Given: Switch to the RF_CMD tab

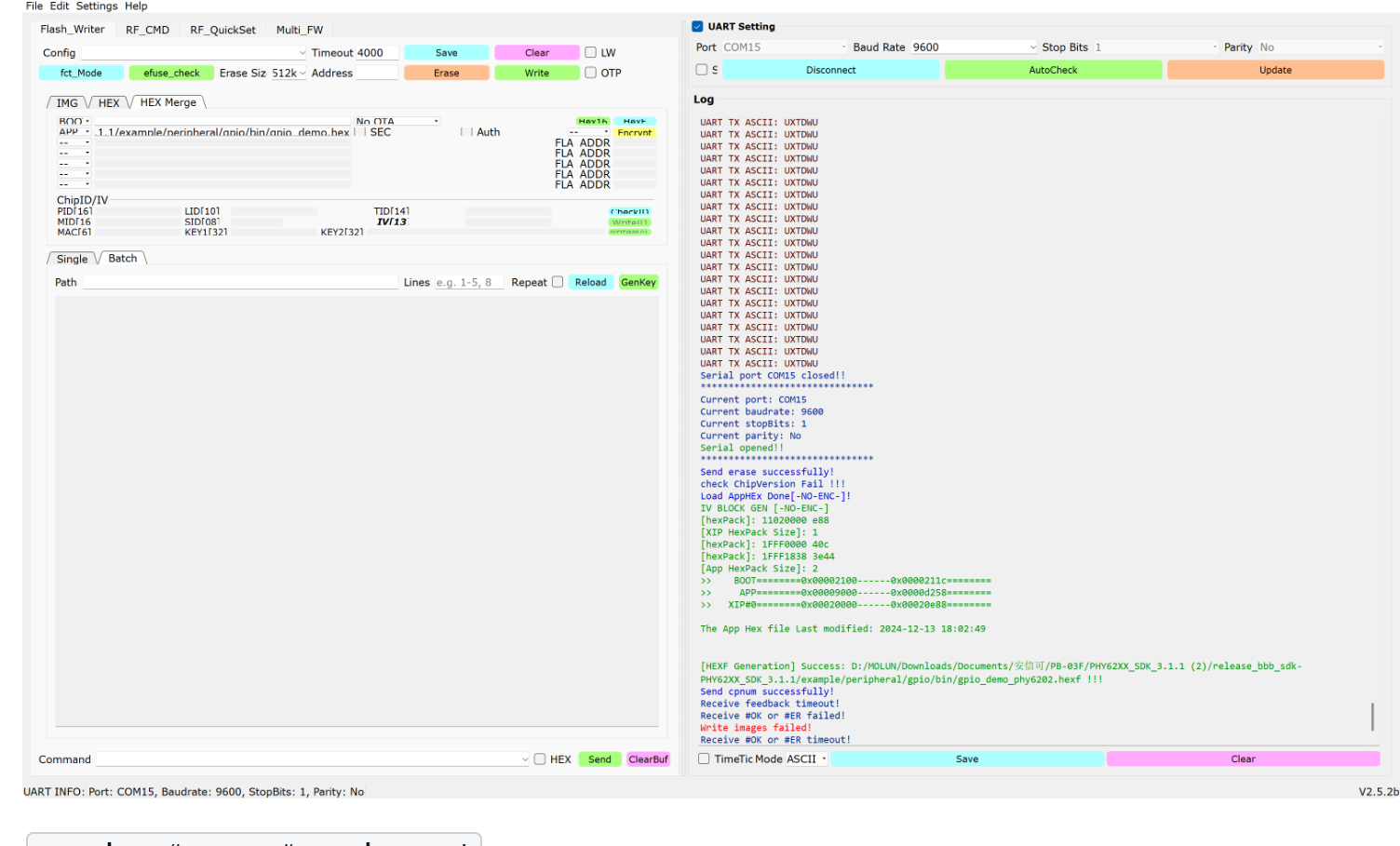Looking at the screenshot, I should tap(147, 30).
